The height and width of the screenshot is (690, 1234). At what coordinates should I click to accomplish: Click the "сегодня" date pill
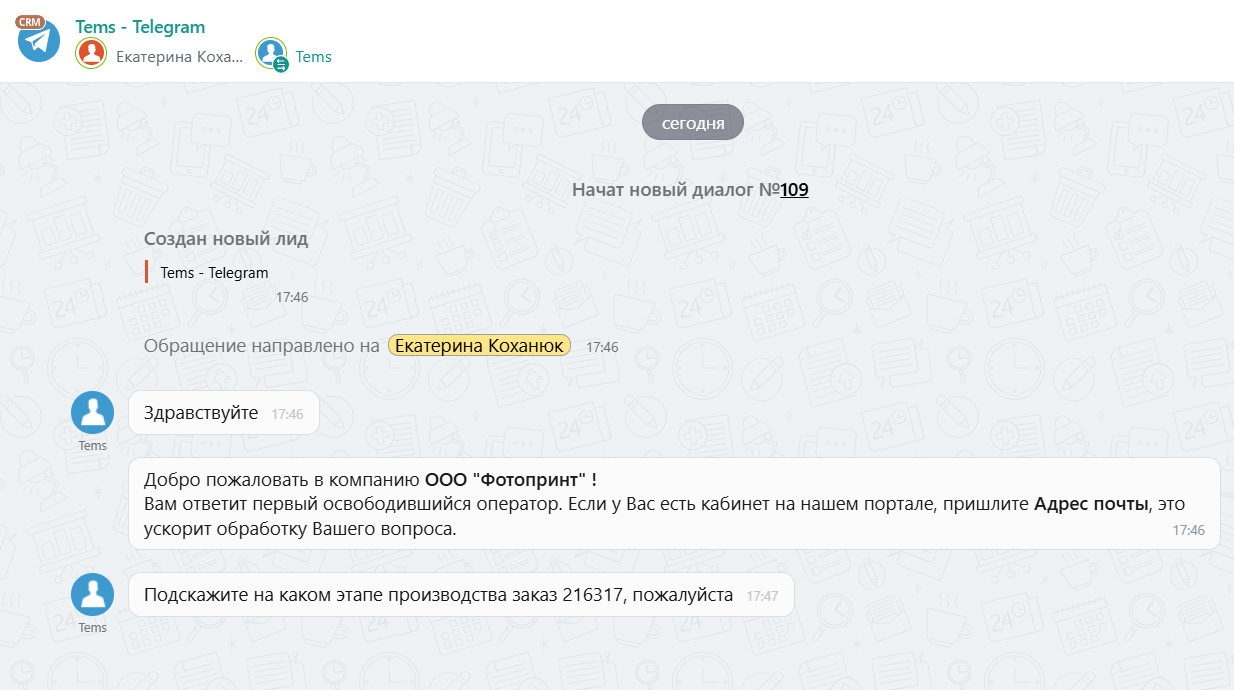click(692, 124)
